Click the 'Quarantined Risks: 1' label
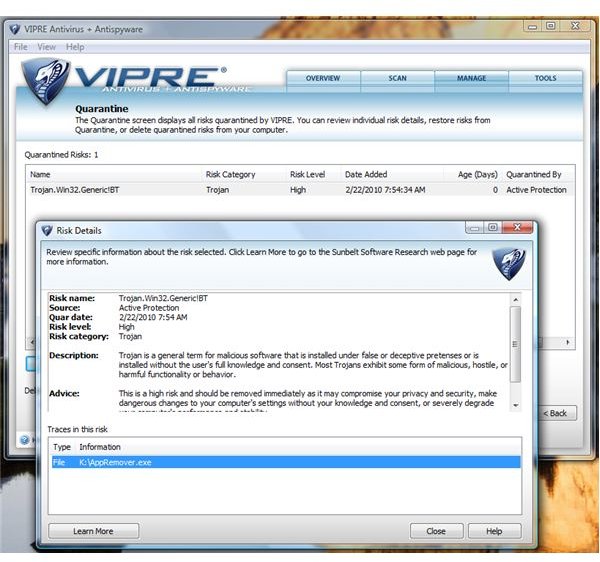 (x=61, y=155)
